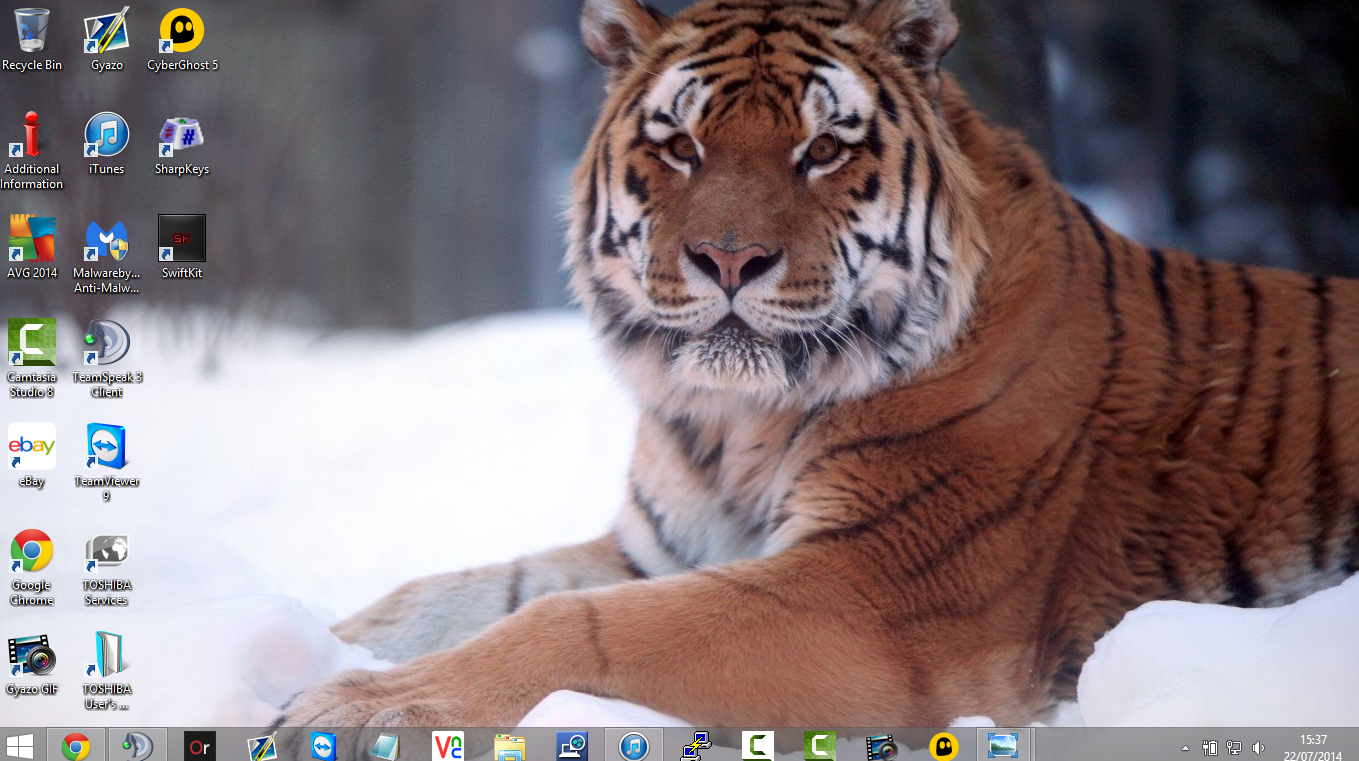Select the SharpKeys desktop shortcut

point(182,144)
